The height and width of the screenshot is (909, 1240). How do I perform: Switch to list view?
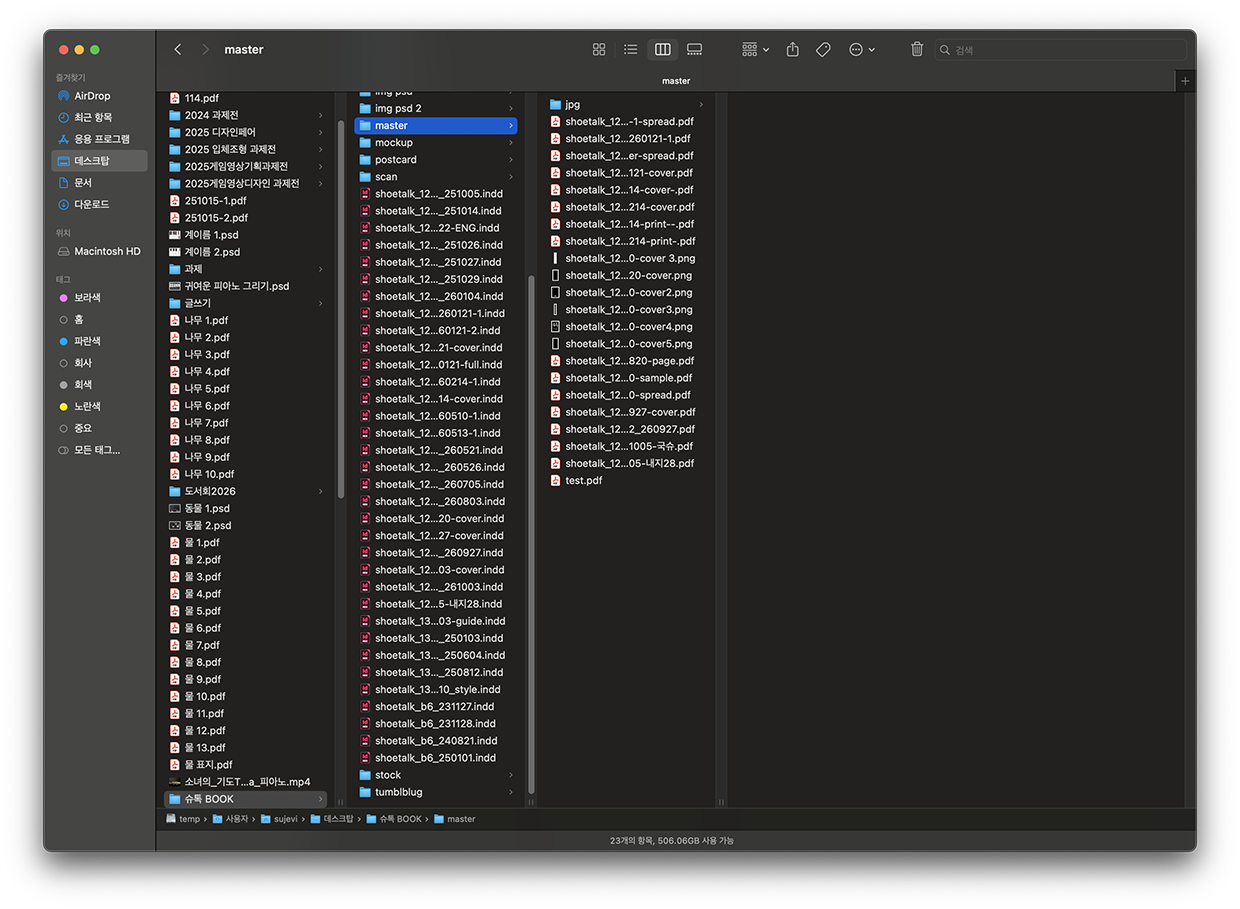click(631, 49)
